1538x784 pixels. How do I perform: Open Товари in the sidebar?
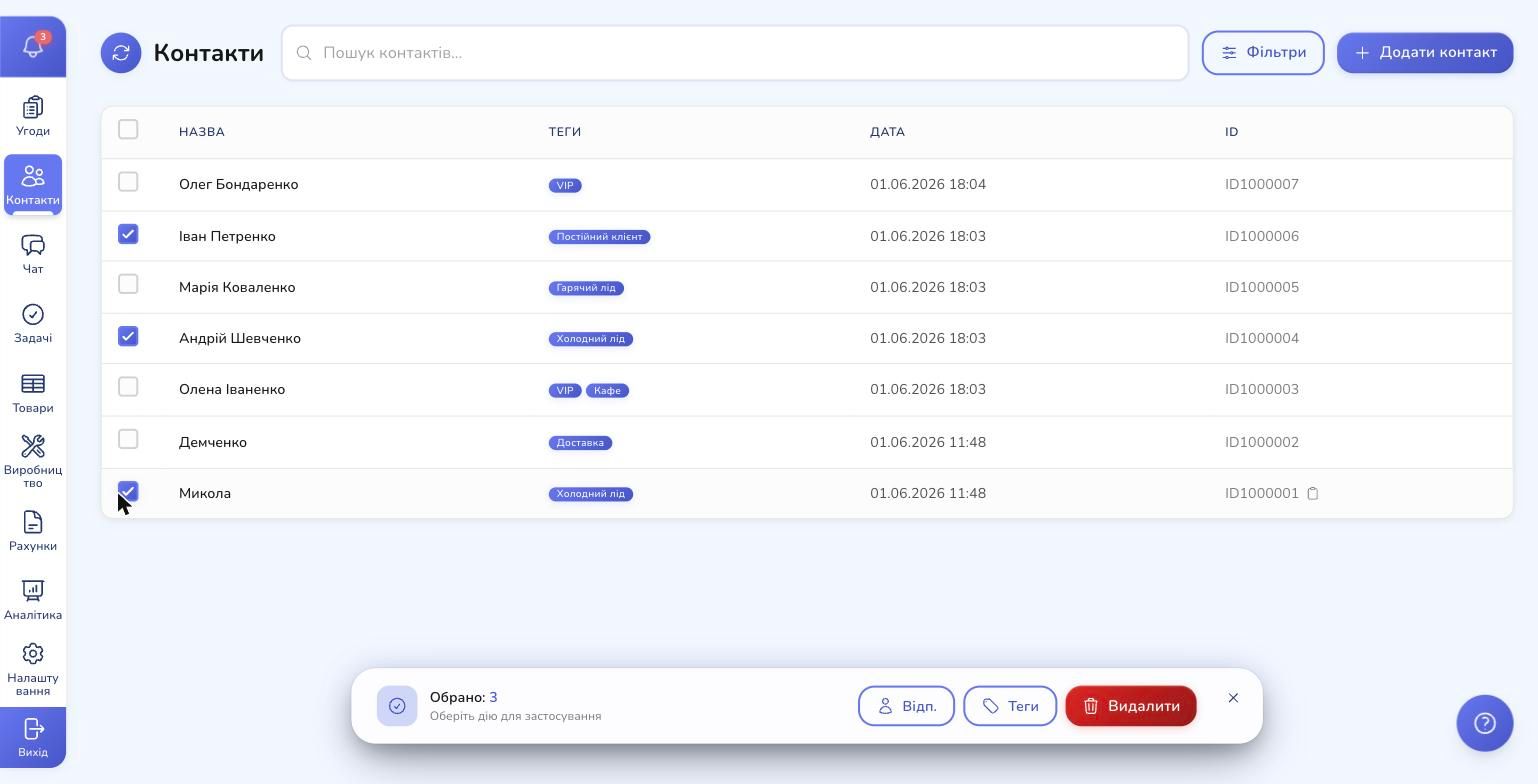(x=33, y=393)
